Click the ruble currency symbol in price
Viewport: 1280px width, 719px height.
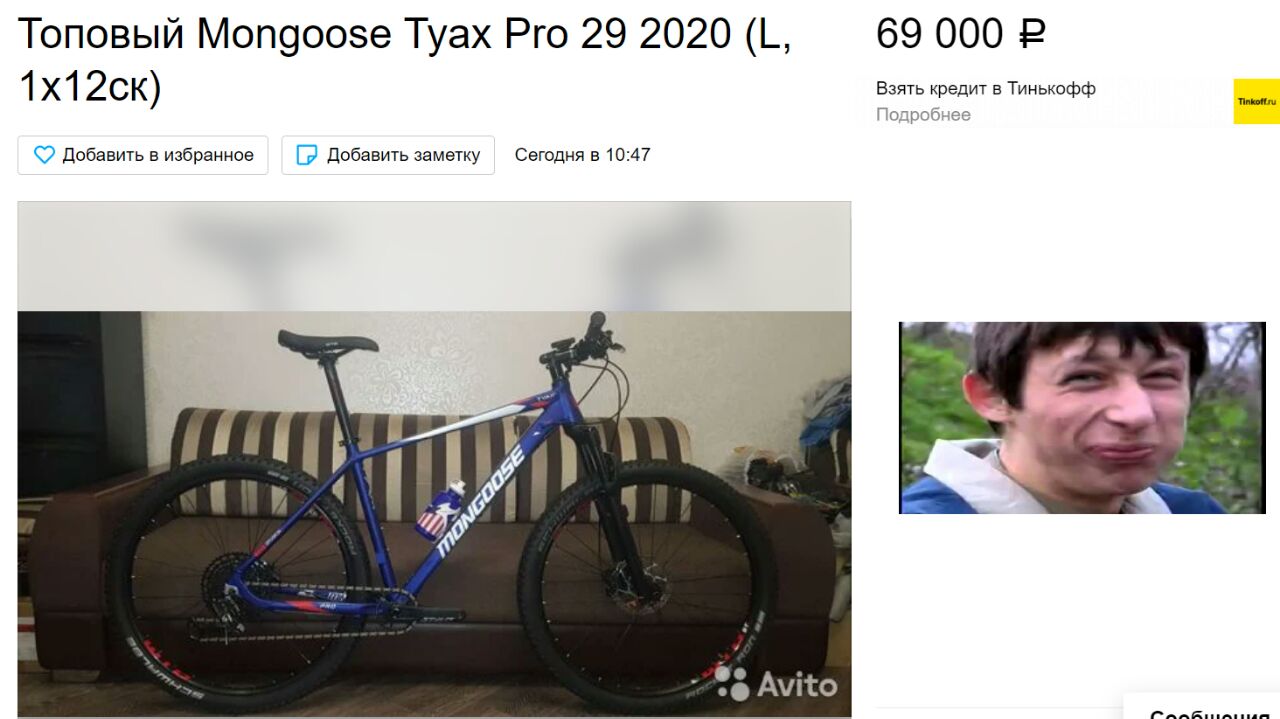click(1031, 34)
